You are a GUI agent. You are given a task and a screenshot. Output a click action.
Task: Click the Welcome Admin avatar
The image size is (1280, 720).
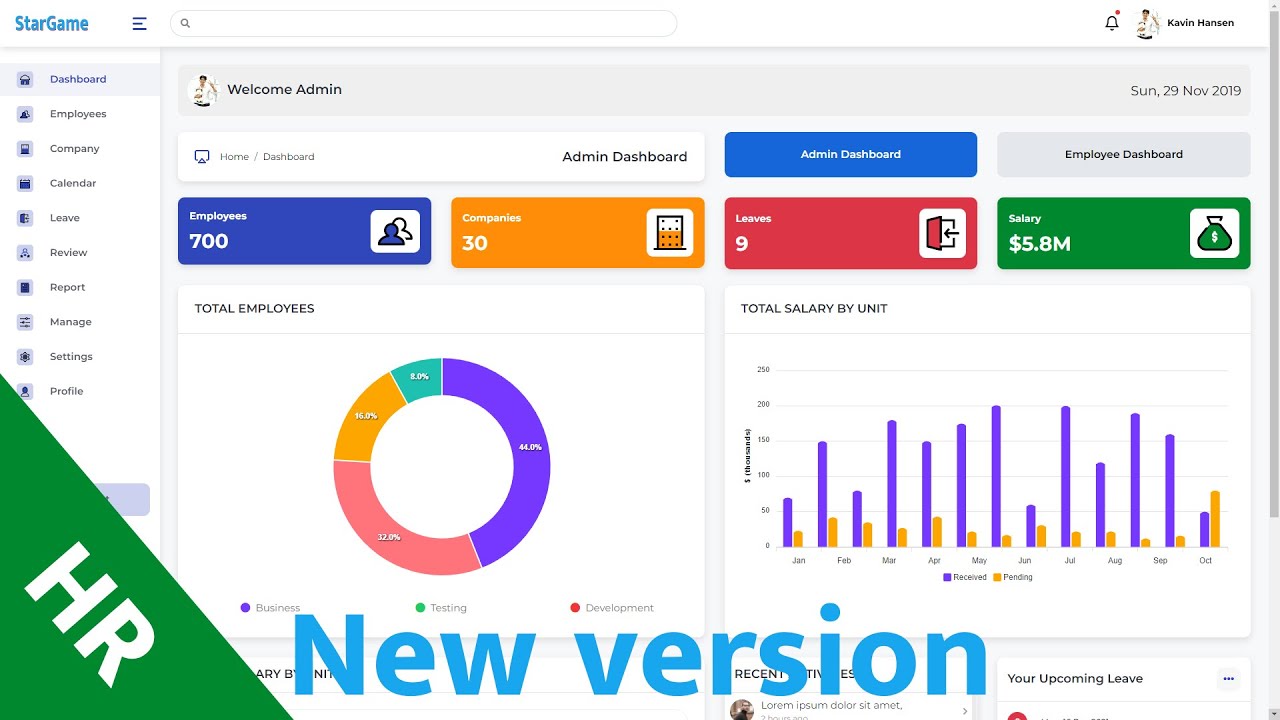coord(203,90)
